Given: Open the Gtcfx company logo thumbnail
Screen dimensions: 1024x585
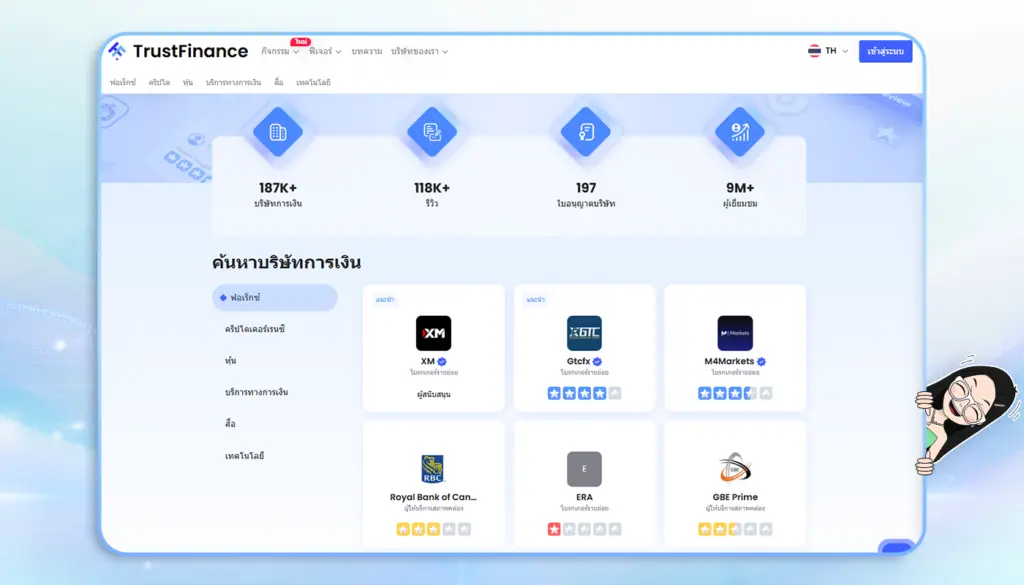Looking at the screenshot, I should [585, 331].
